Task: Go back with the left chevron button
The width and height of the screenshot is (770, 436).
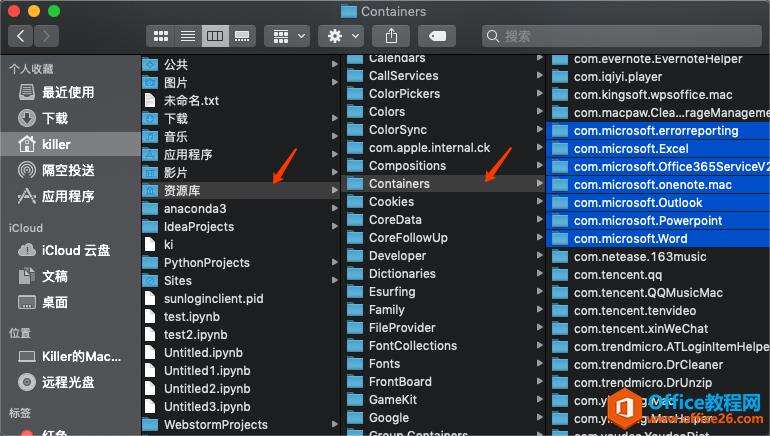Action: [x=21, y=36]
